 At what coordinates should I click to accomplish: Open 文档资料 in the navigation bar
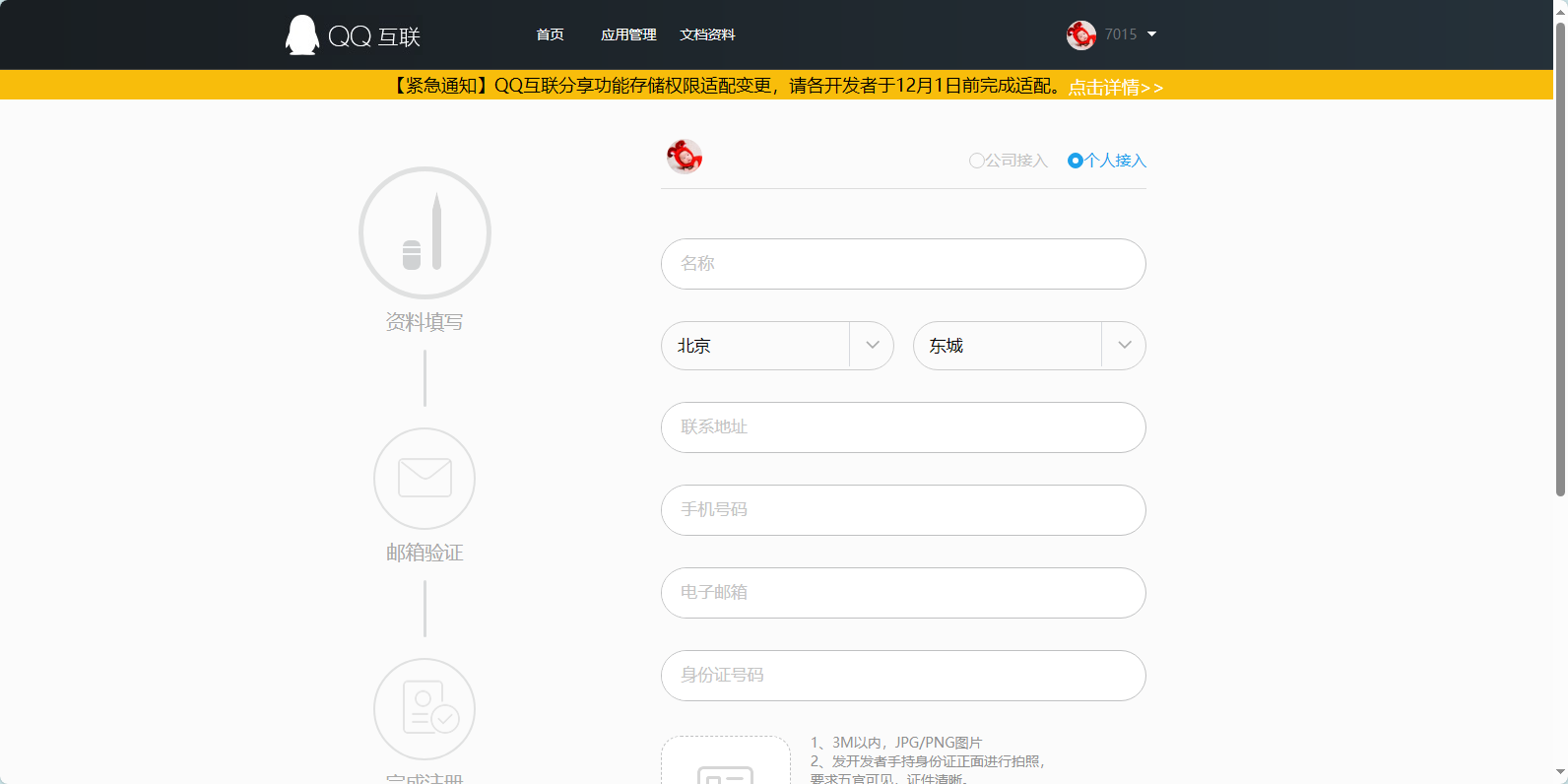[707, 34]
